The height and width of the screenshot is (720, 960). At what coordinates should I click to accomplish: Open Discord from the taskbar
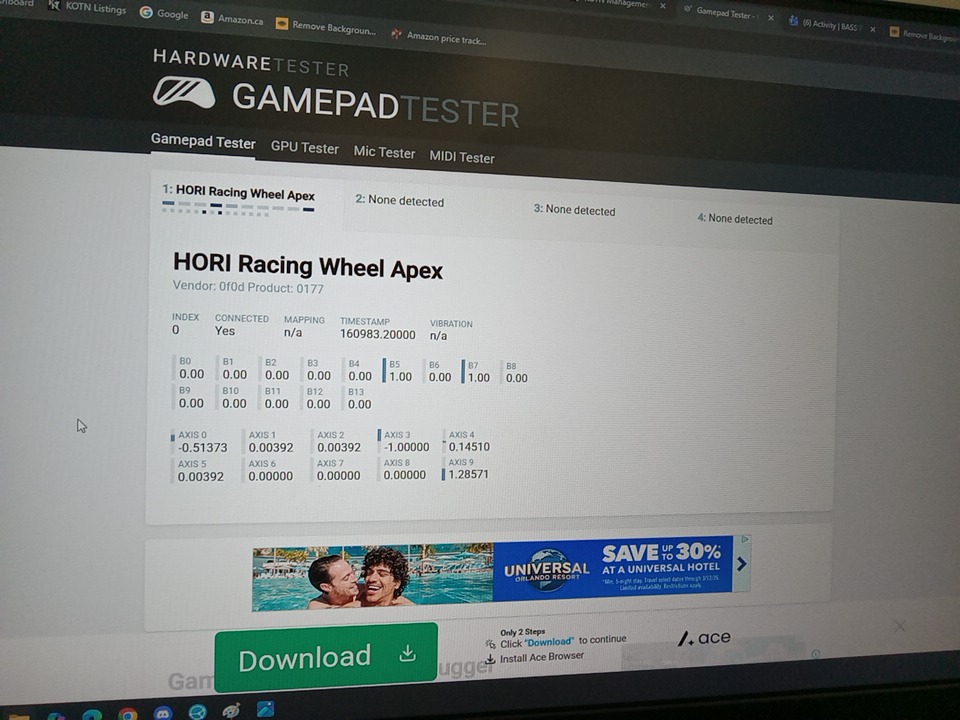tap(163, 713)
